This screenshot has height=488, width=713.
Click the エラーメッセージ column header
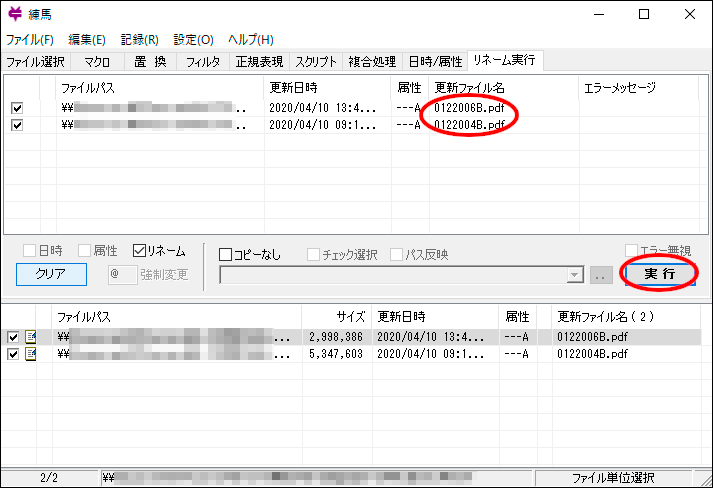point(639,87)
